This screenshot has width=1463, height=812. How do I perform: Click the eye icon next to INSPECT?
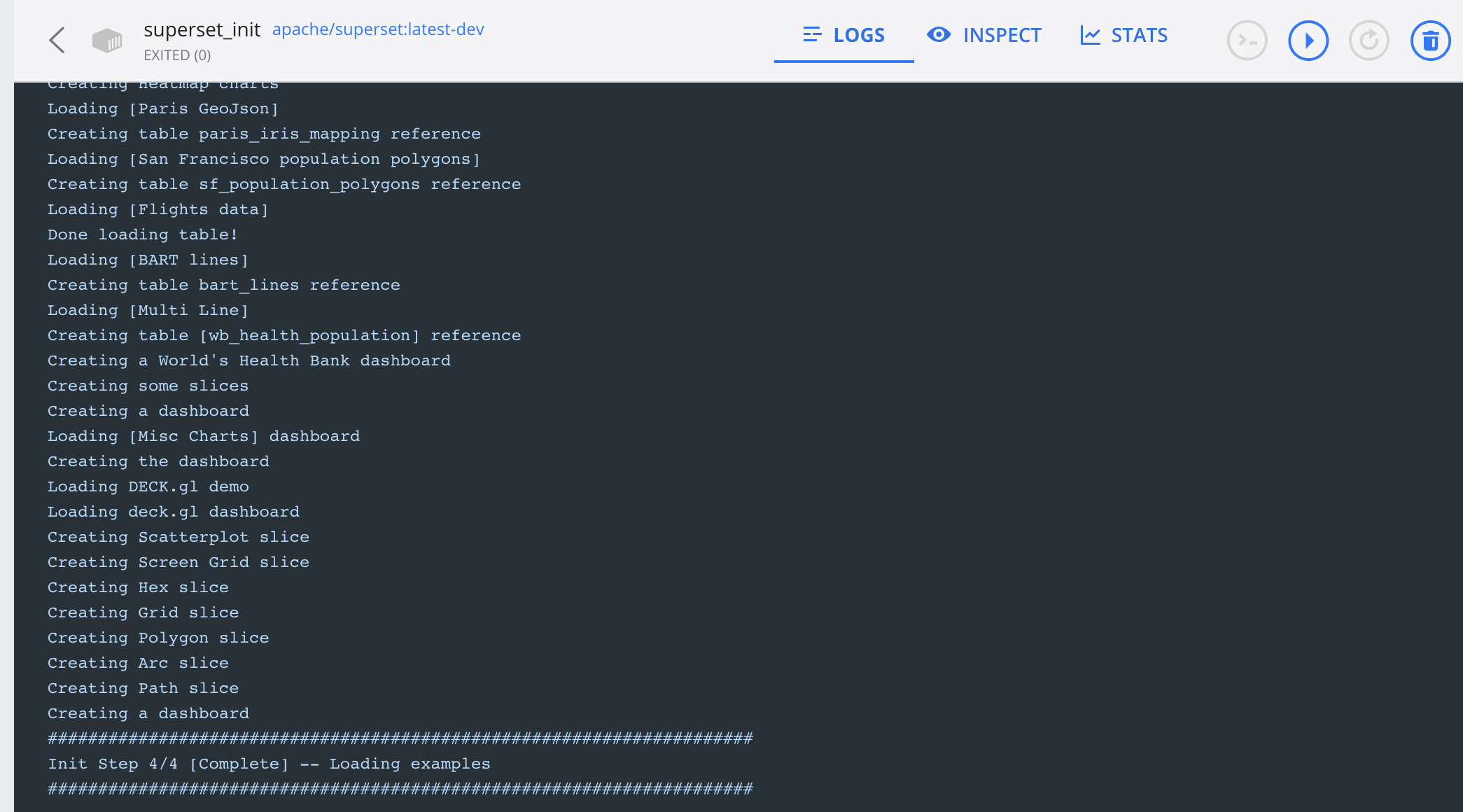pyautogui.click(x=939, y=34)
